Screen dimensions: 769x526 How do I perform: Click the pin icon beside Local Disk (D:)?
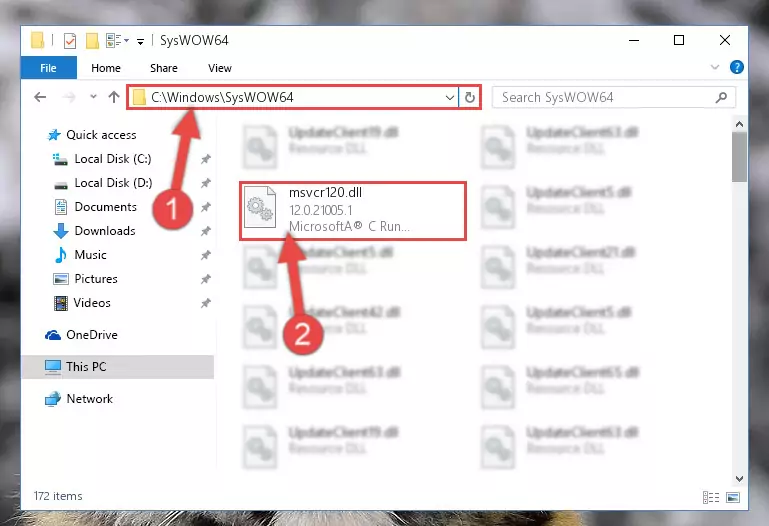tap(206, 183)
